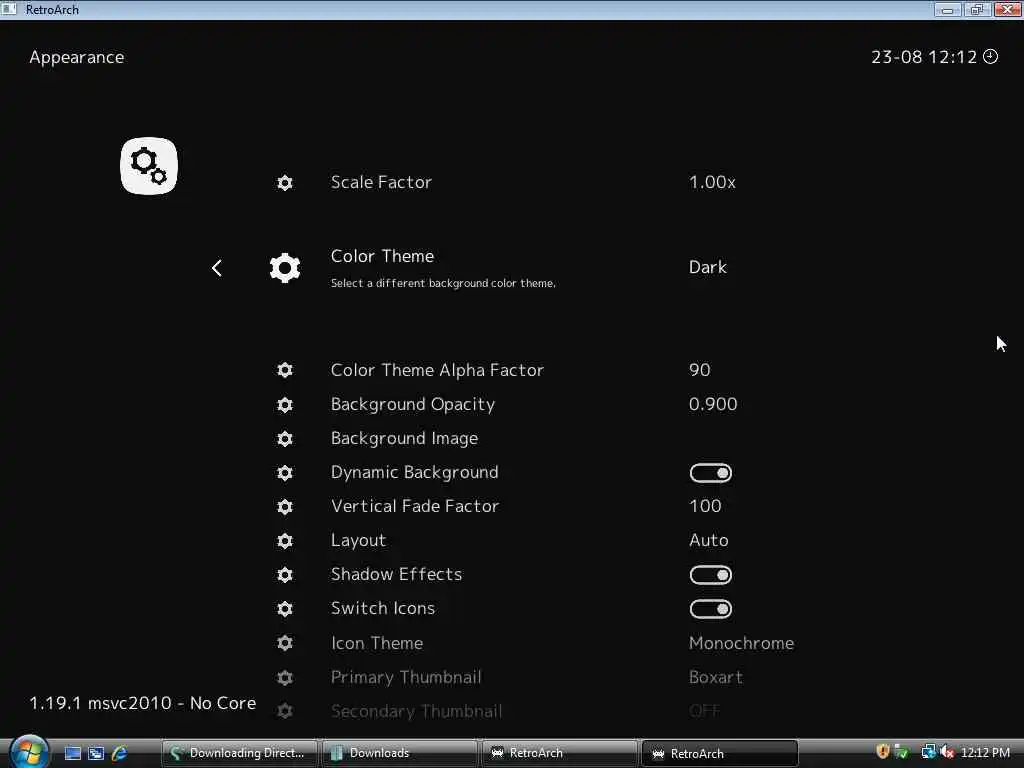The image size is (1024, 768).
Task: Click the RetroArch title bar icon
Action: (x=9, y=8)
